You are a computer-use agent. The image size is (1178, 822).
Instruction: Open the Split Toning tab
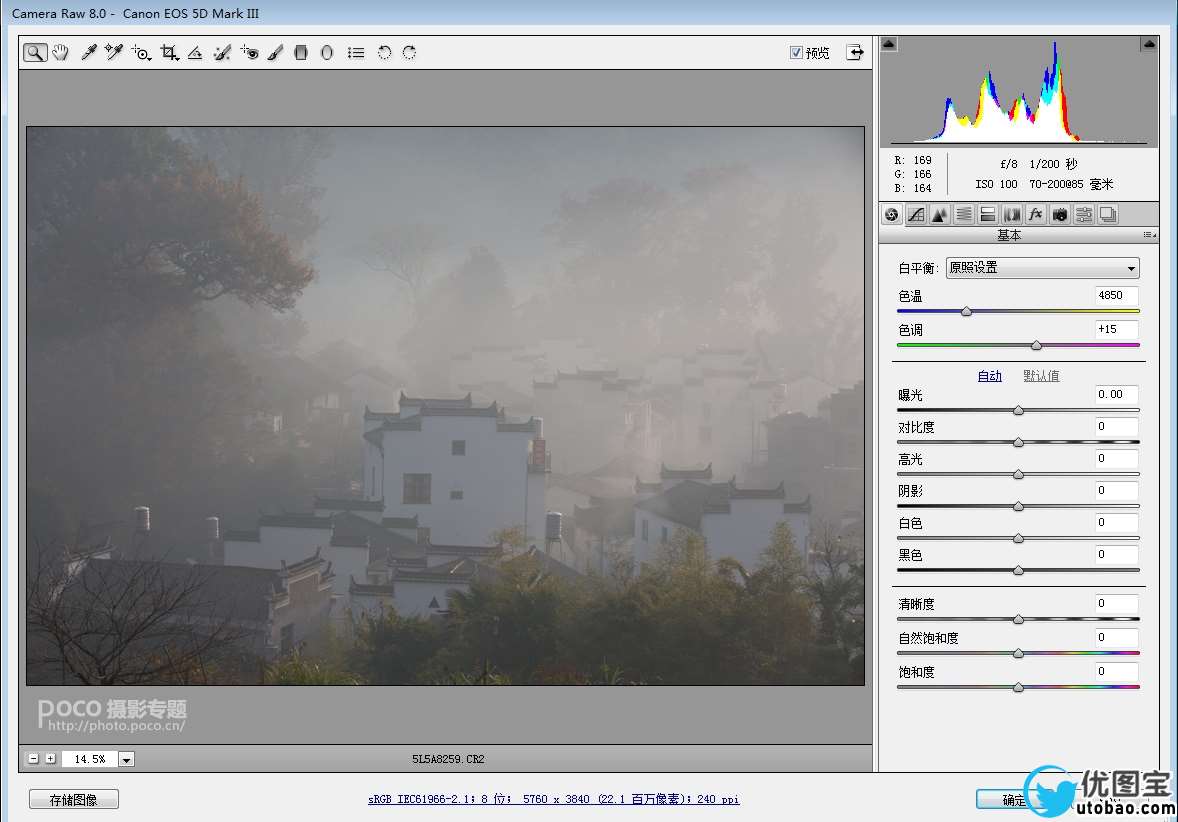tap(988, 215)
